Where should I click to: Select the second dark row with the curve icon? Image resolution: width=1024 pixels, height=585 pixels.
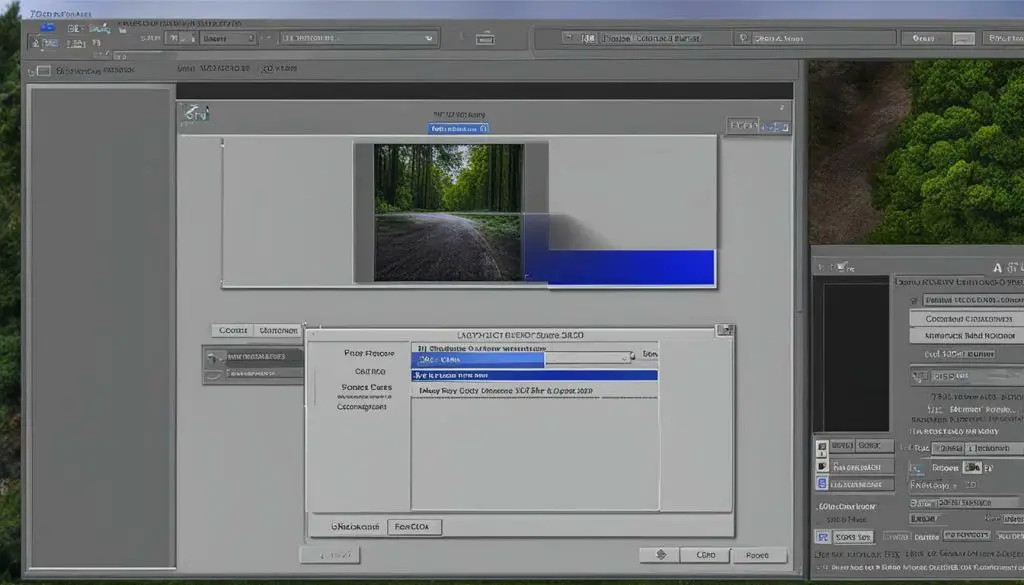click(253, 374)
